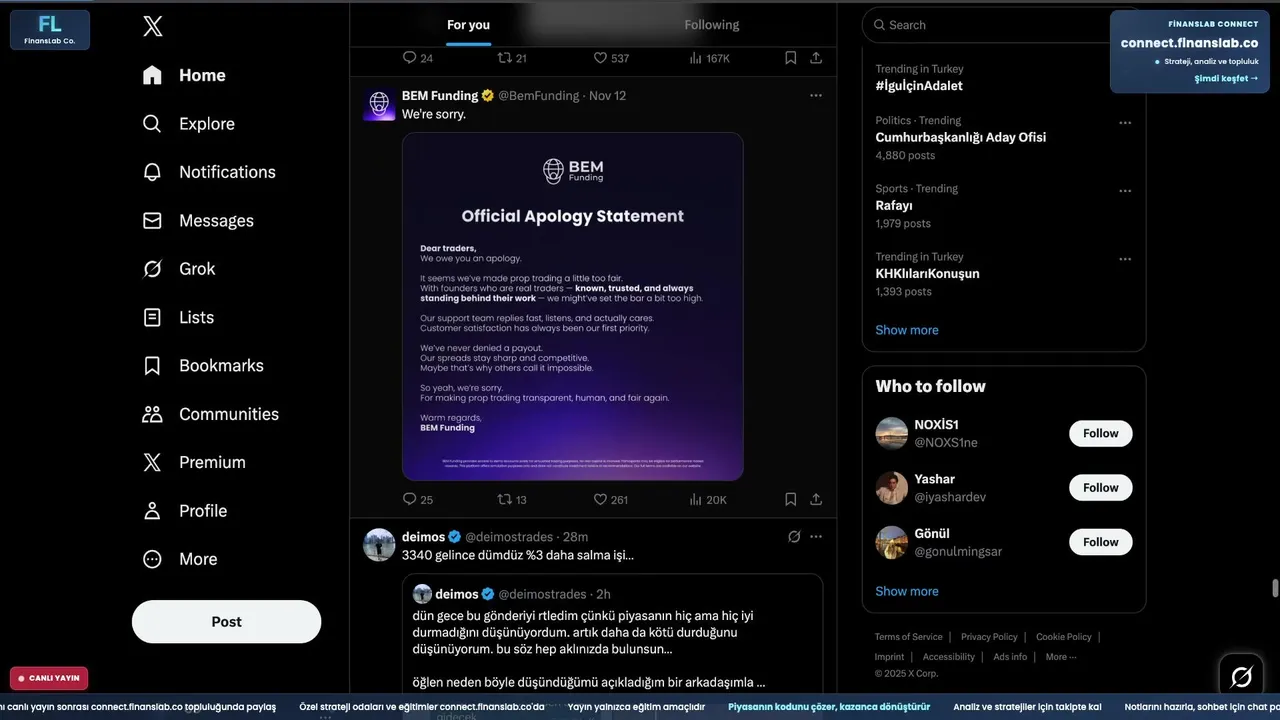Show more trending topics
The width and height of the screenshot is (1280, 720).
click(906, 330)
